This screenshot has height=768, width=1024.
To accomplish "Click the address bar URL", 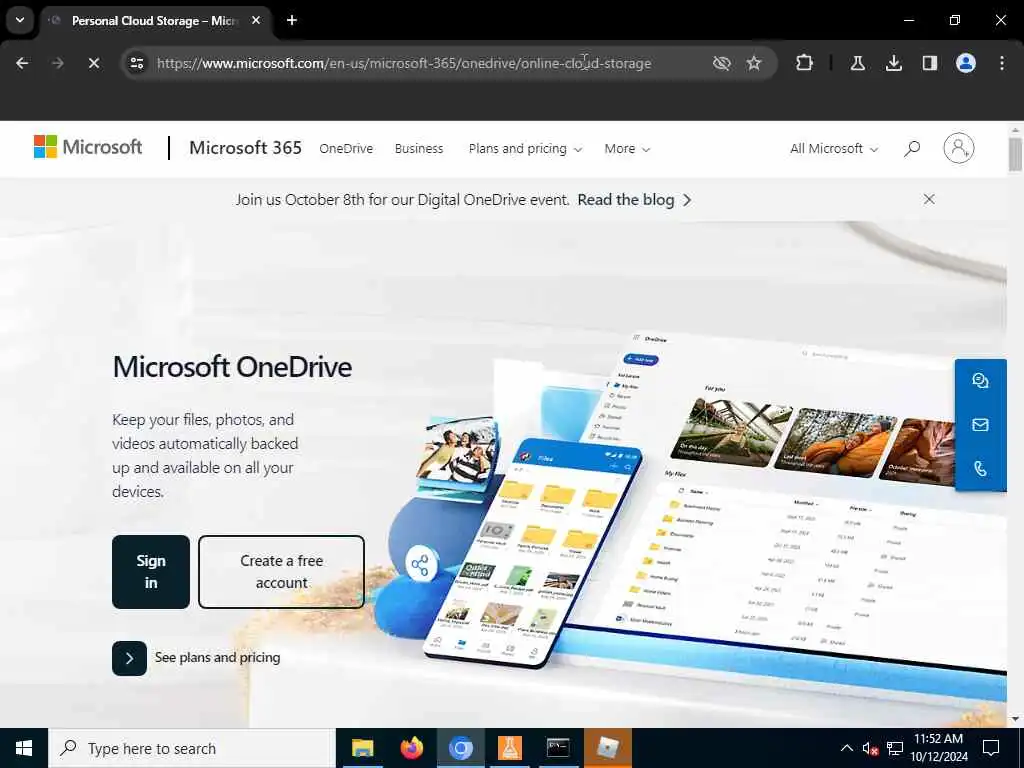I will (x=404, y=63).
